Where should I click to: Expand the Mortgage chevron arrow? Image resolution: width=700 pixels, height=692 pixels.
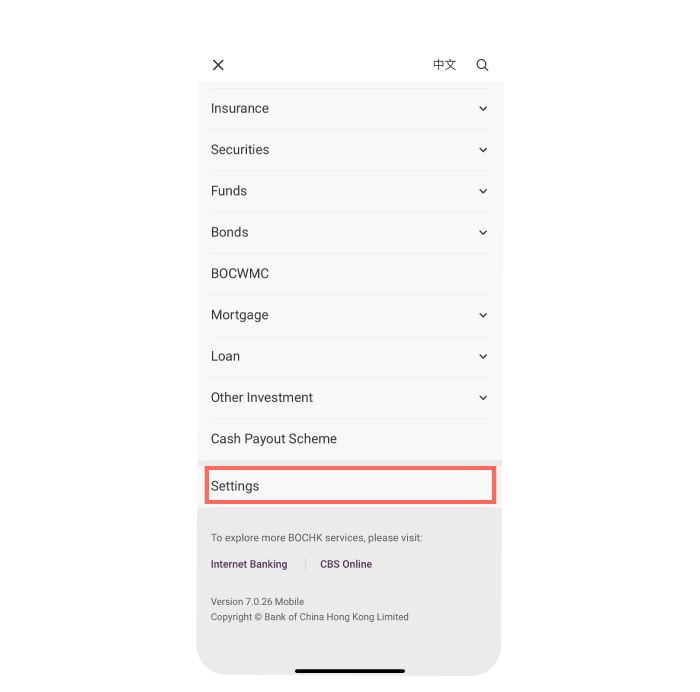coord(483,315)
